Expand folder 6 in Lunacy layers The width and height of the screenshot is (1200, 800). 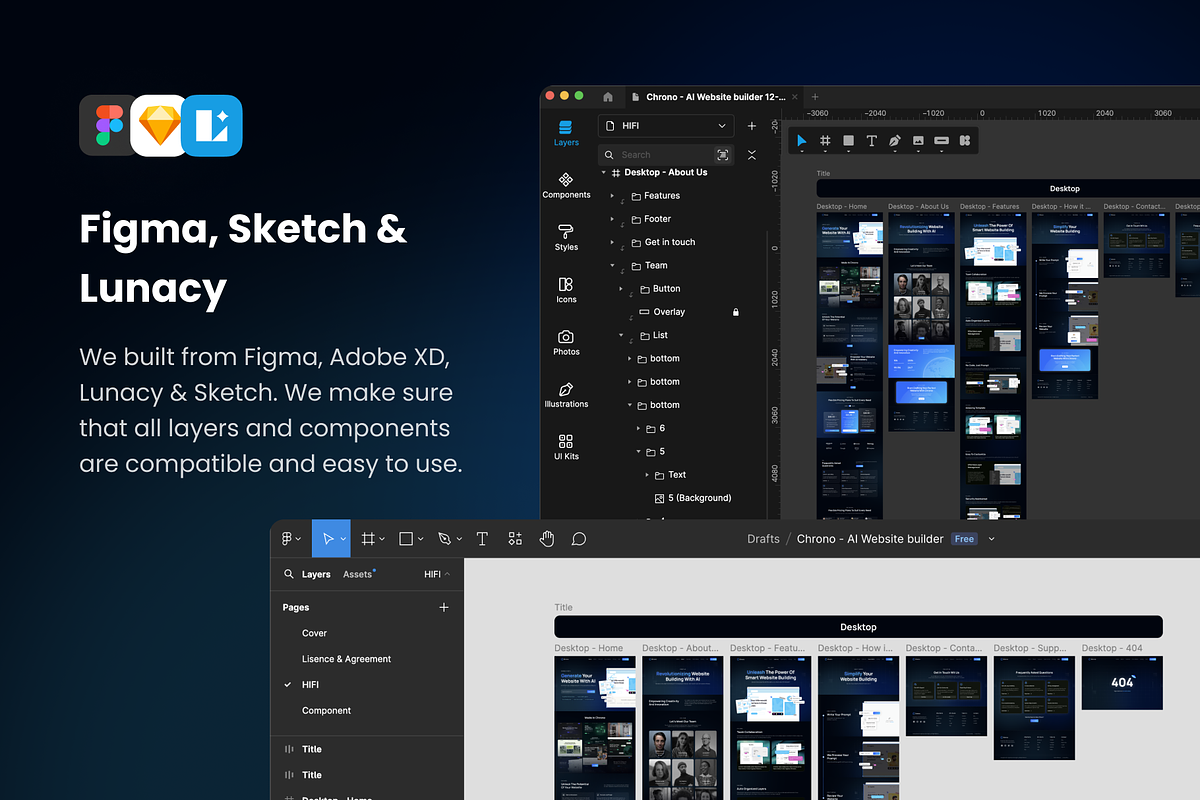(x=638, y=428)
